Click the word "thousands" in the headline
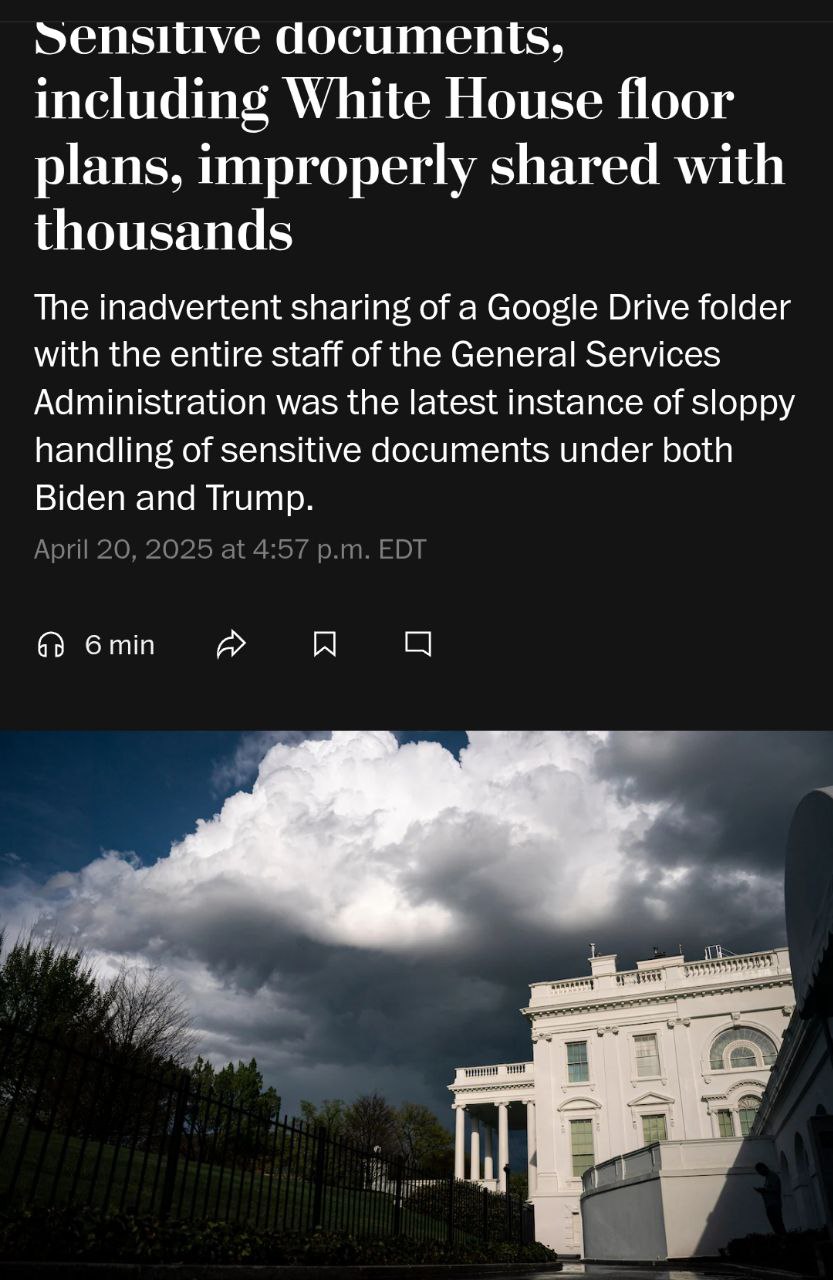 (164, 230)
